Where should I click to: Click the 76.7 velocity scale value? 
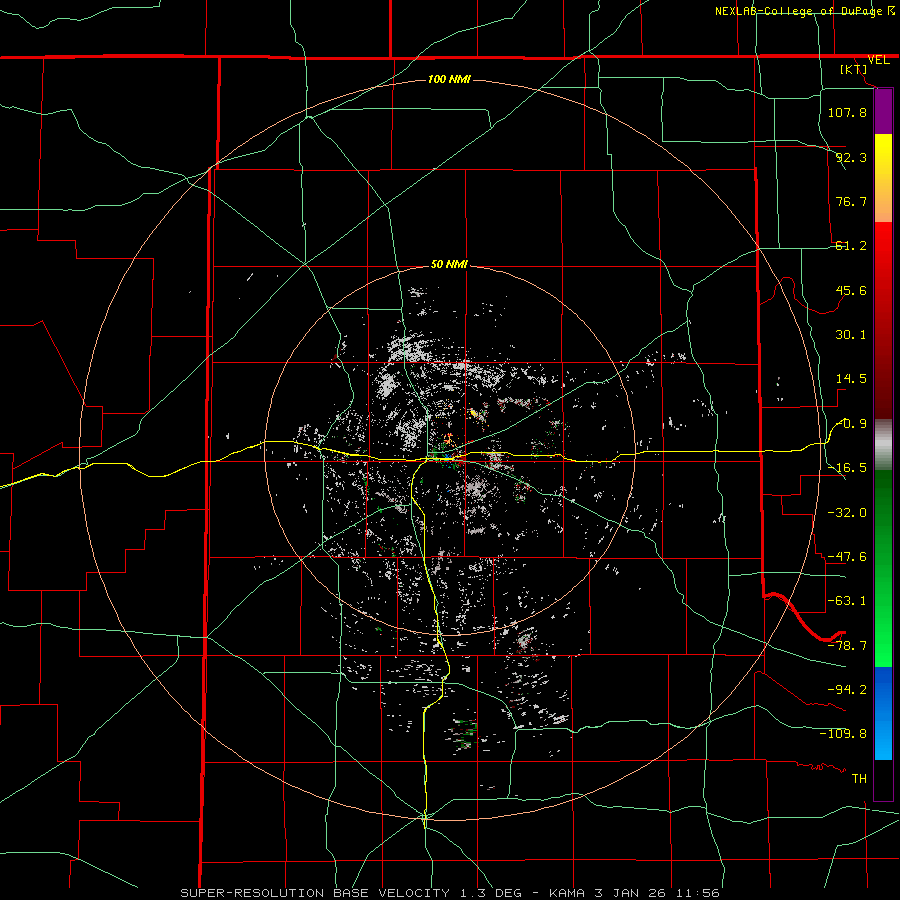[x=851, y=201]
